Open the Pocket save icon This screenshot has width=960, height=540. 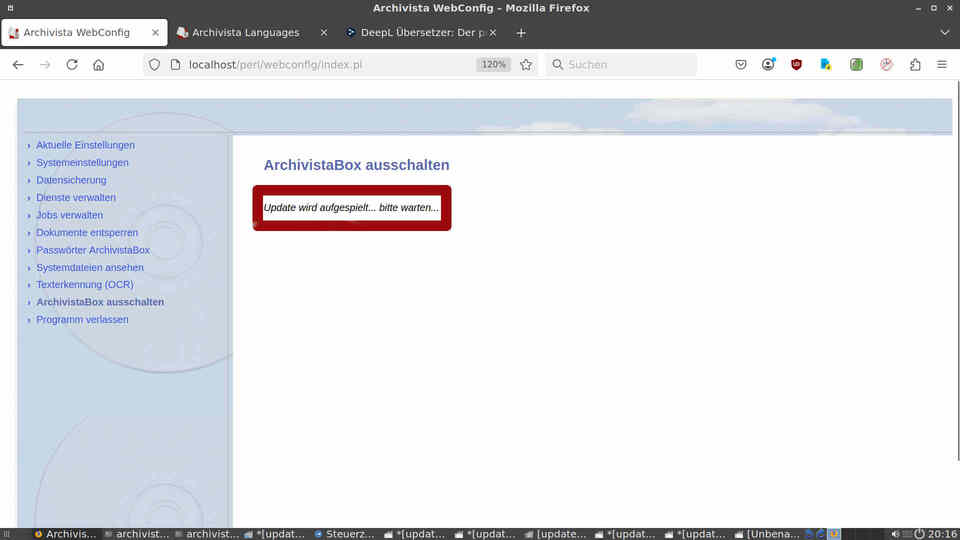741,64
